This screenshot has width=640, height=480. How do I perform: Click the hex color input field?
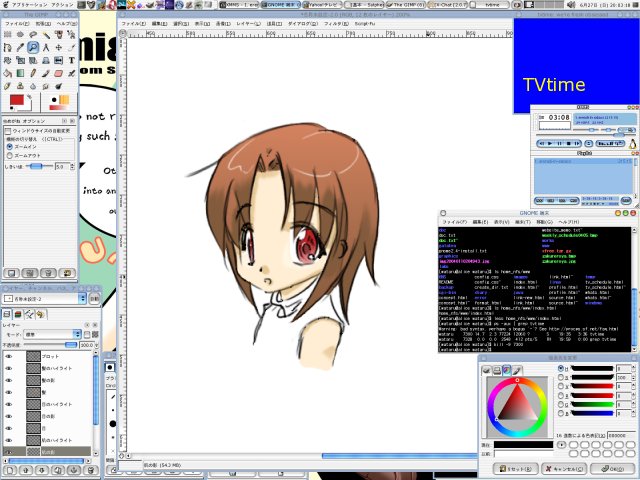point(622,436)
